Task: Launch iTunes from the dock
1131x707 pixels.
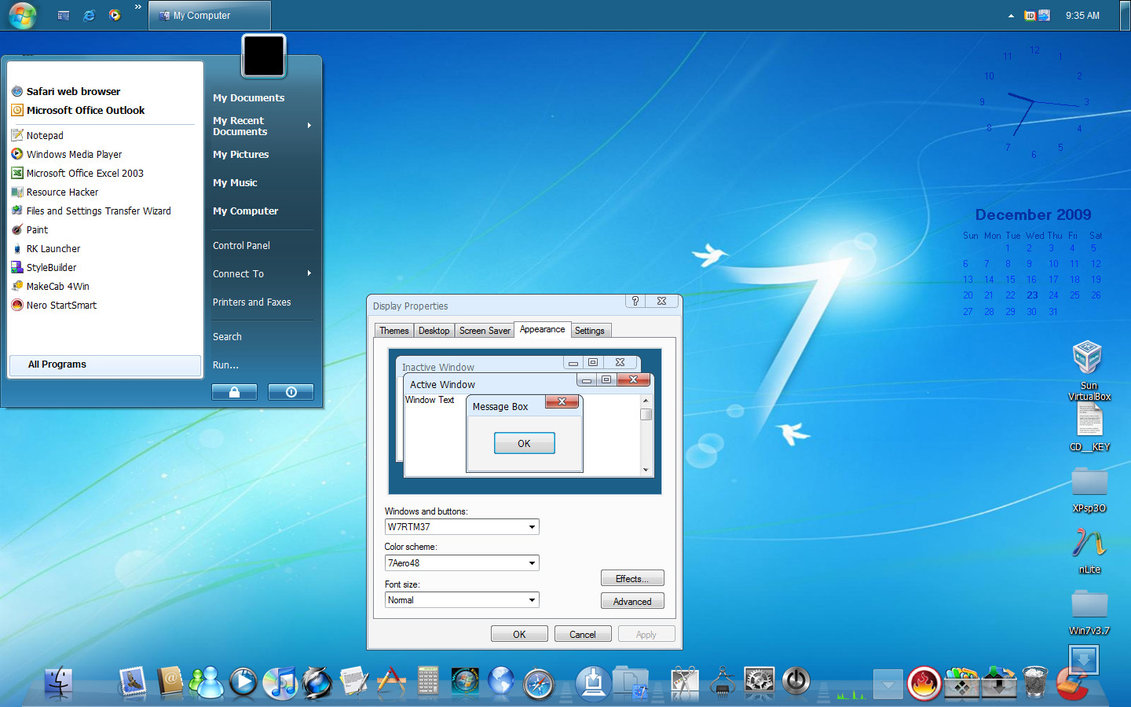Action: [x=281, y=682]
